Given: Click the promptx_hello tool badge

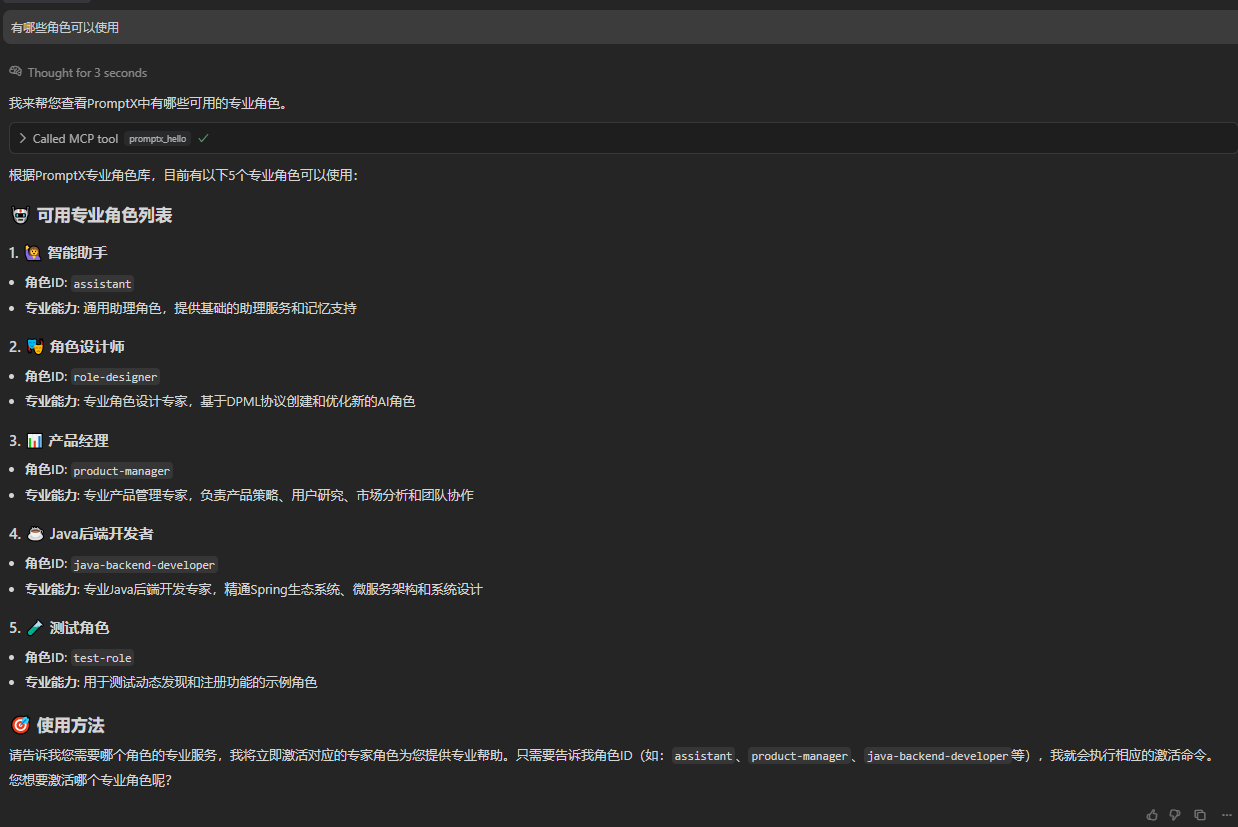Looking at the screenshot, I should coord(156,138).
